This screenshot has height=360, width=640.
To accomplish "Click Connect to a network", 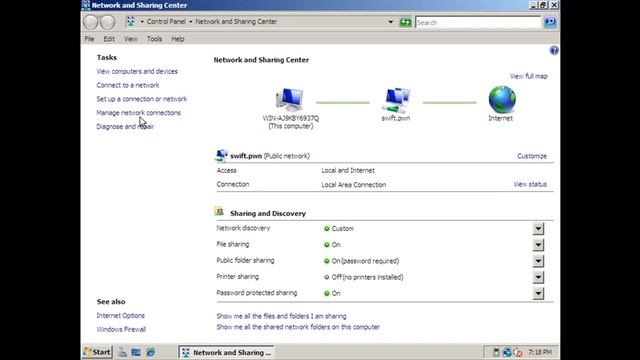I will [128, 85].
